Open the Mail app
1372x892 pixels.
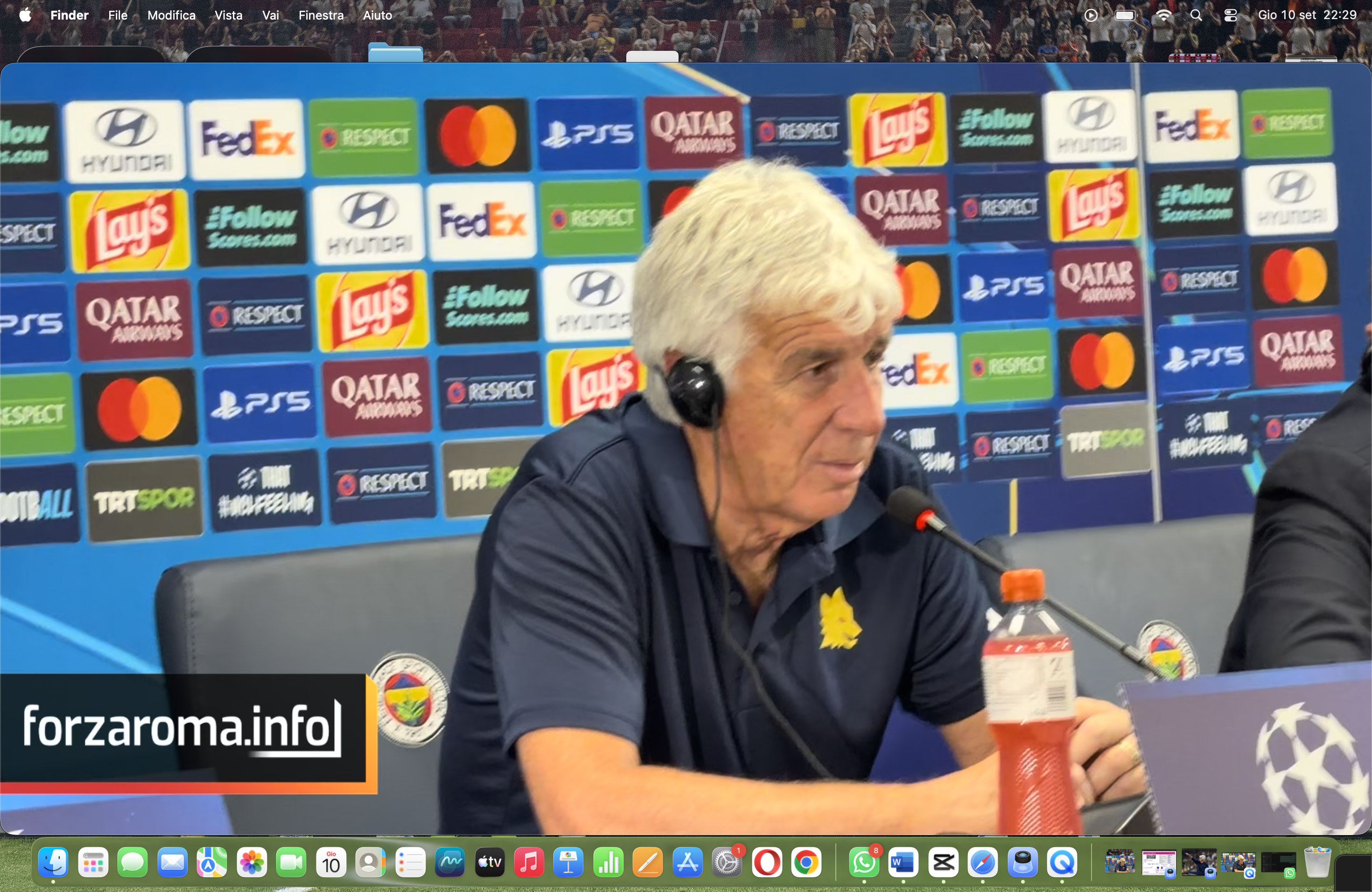tap(172, 863)
